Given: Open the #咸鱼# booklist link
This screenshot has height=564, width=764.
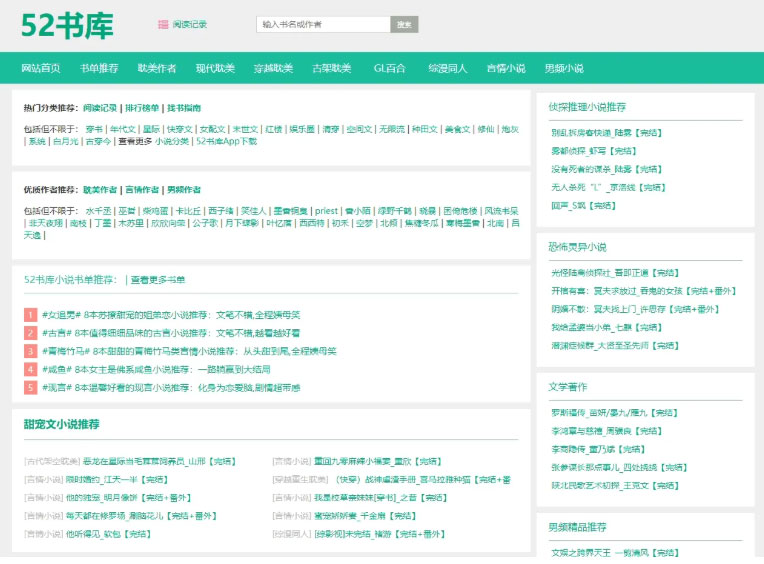Looking at the screenshot, I should click(156, 370).
